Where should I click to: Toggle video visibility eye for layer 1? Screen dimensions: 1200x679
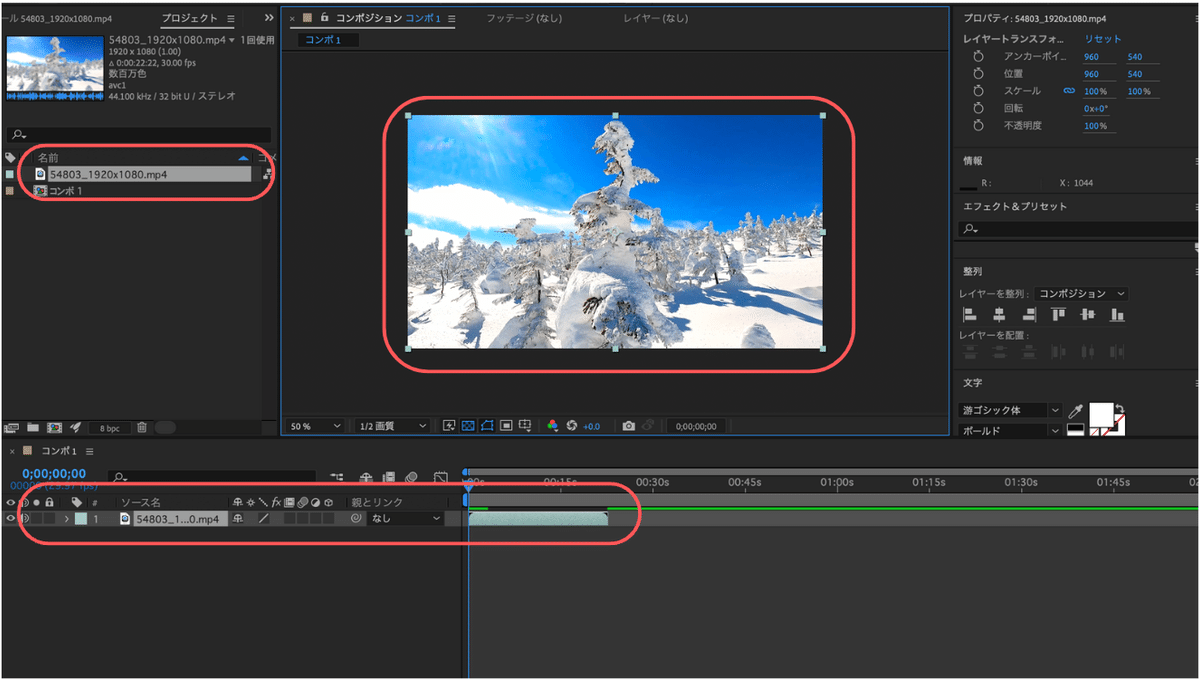click(x=11, y=518)
